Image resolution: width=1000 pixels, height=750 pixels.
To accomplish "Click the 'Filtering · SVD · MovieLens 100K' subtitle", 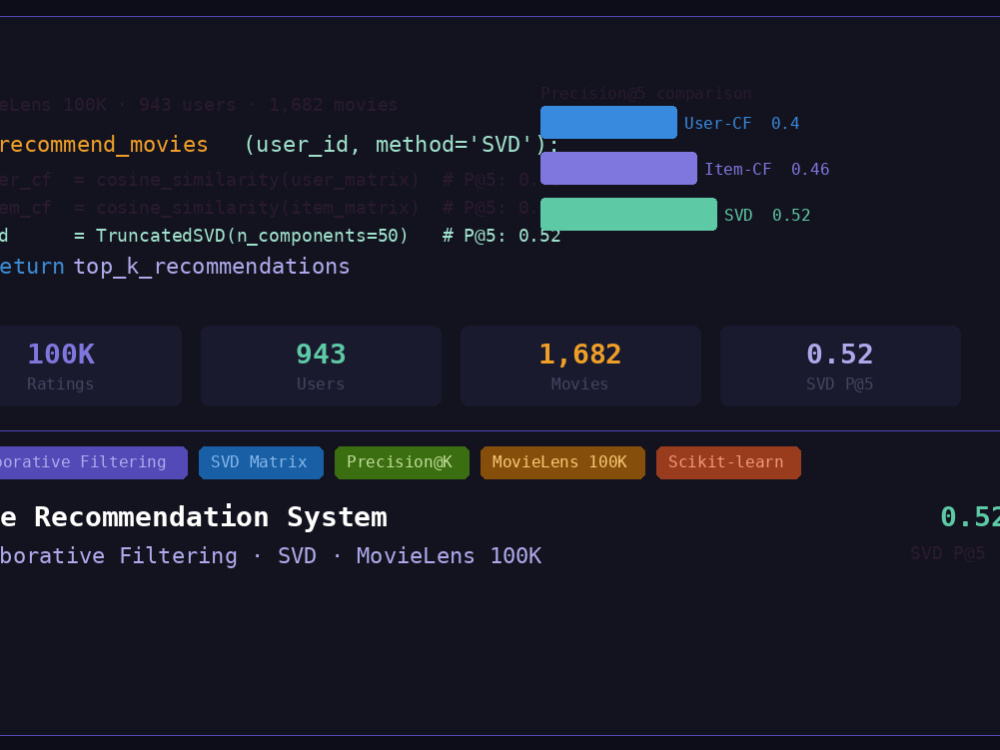I will click(330, 556).
